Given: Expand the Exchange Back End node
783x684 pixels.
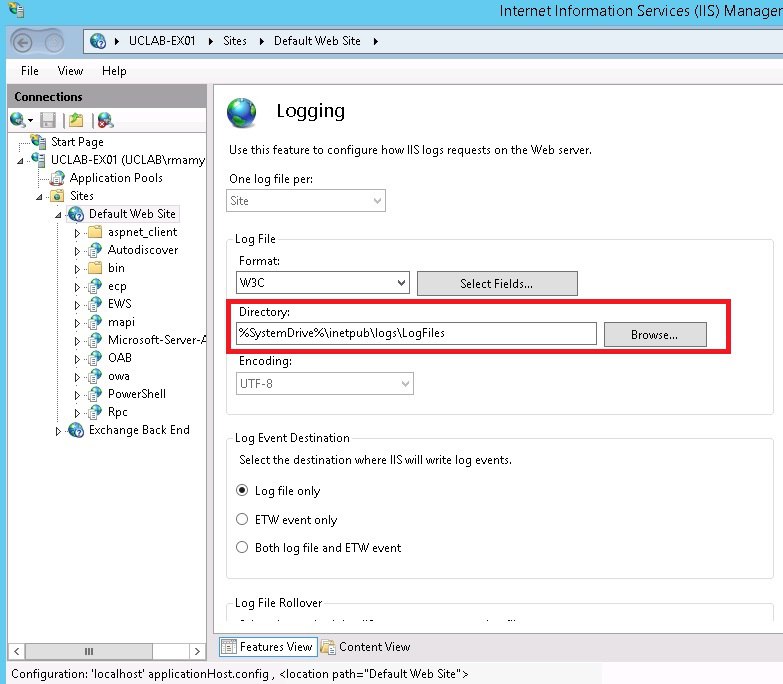Looking at the screenshot, I should point(58,431).
